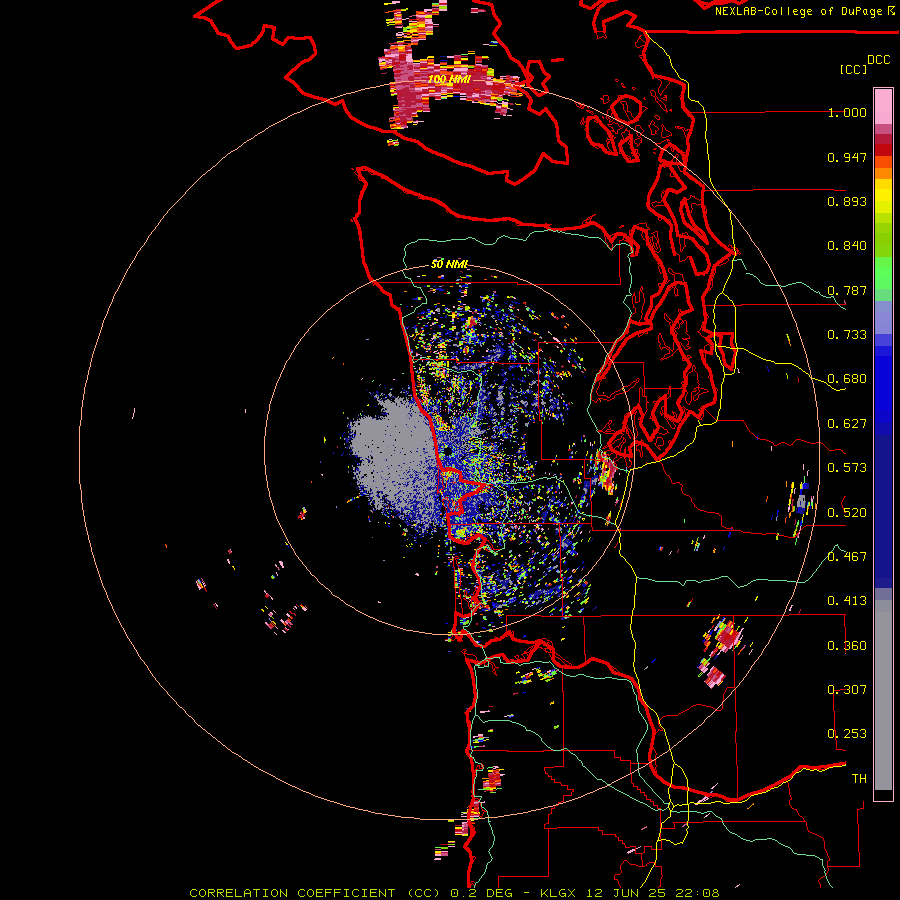This screenshot has height=900, width=900.
Task: Click the DCC label above the color bar
Action: click(878, 60)
